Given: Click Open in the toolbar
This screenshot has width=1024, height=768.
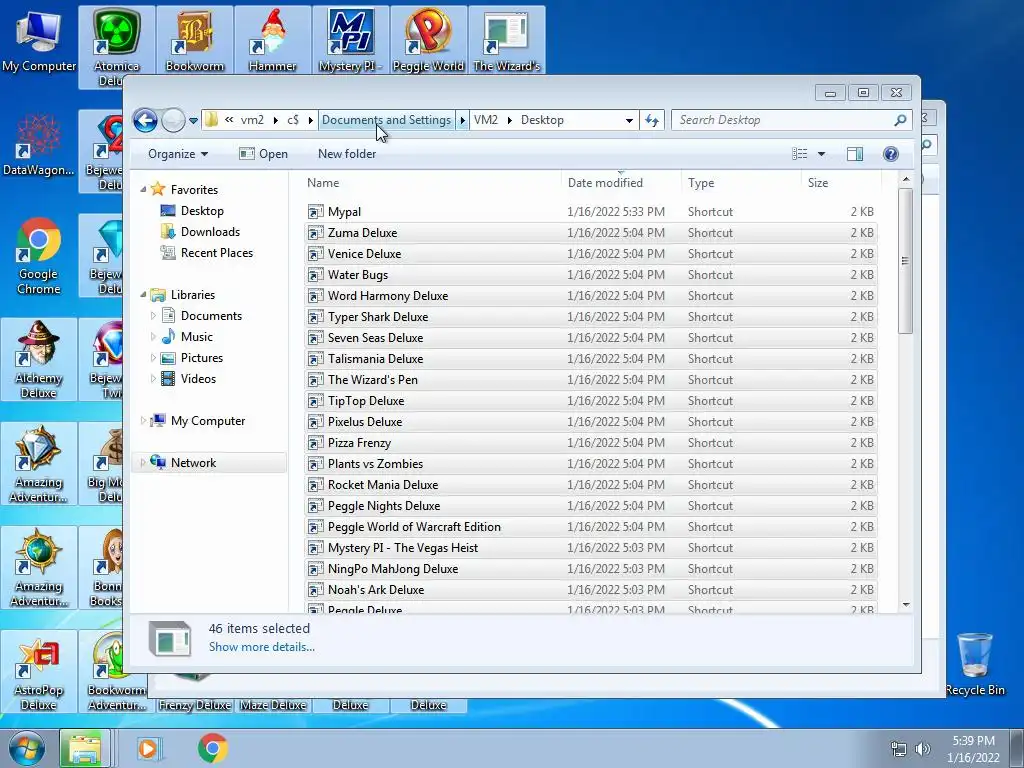Looking at the screenshot, I should [263, 154].
